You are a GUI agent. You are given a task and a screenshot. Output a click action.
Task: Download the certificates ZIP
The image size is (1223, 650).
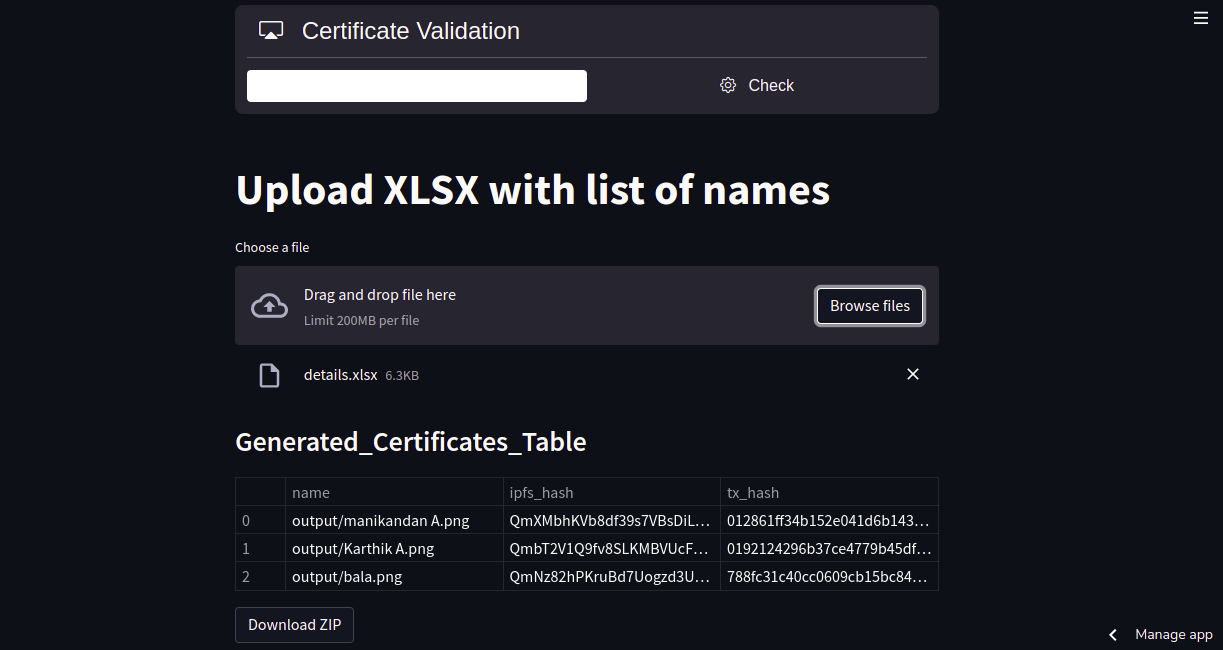(294, 625)
